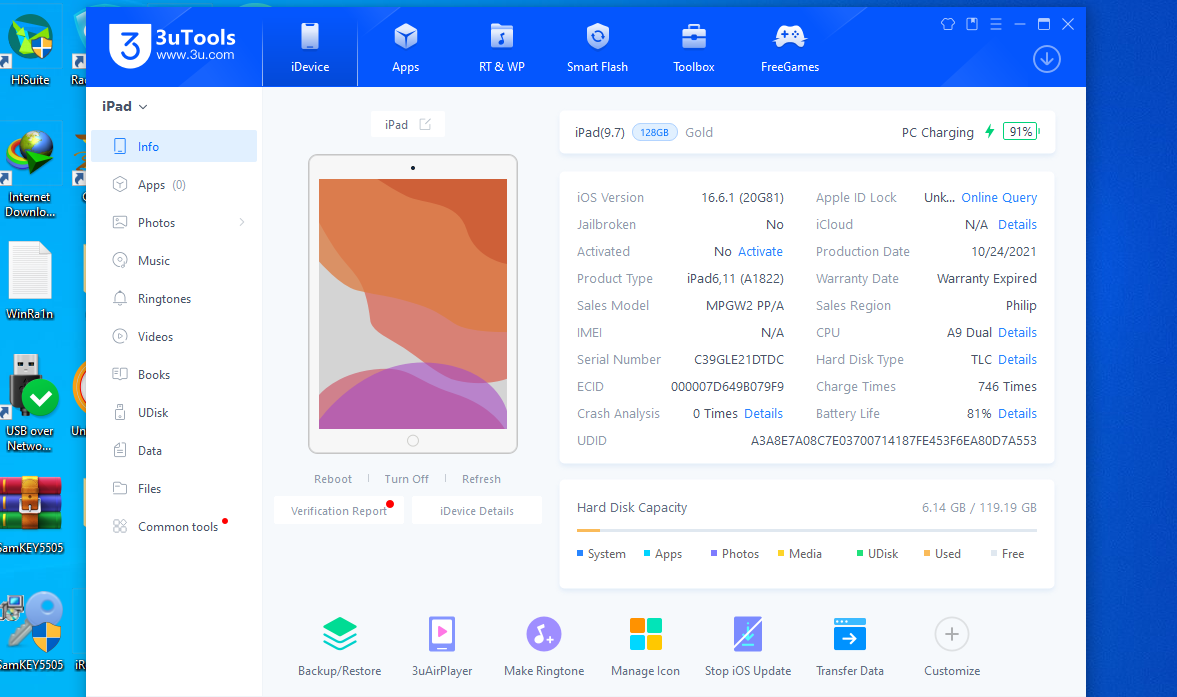
Task: Open the Verification Report
Action: pos(339,510)
